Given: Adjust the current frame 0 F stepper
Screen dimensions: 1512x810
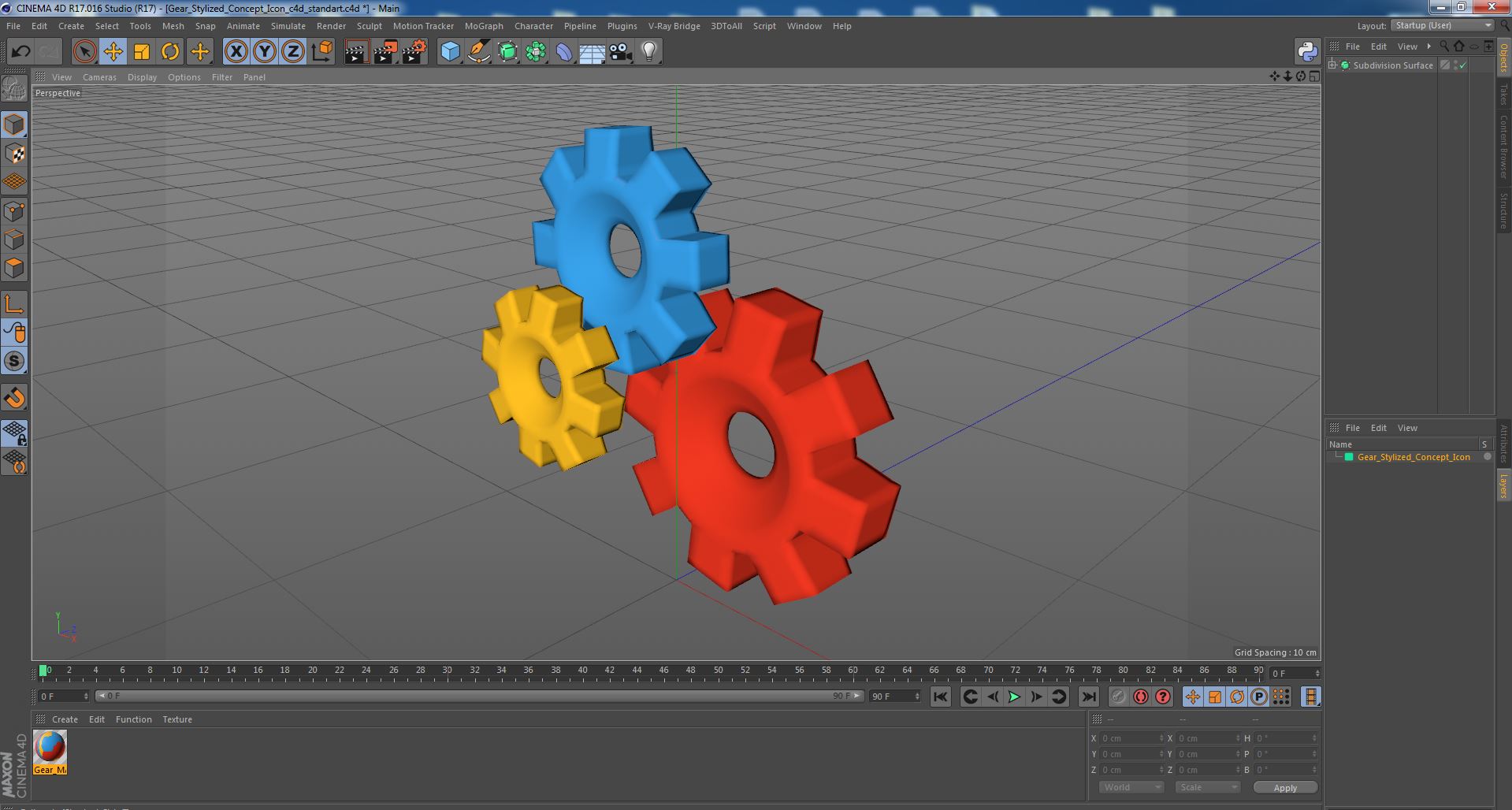Looking at the screenshot, I should tap(86, 697).
